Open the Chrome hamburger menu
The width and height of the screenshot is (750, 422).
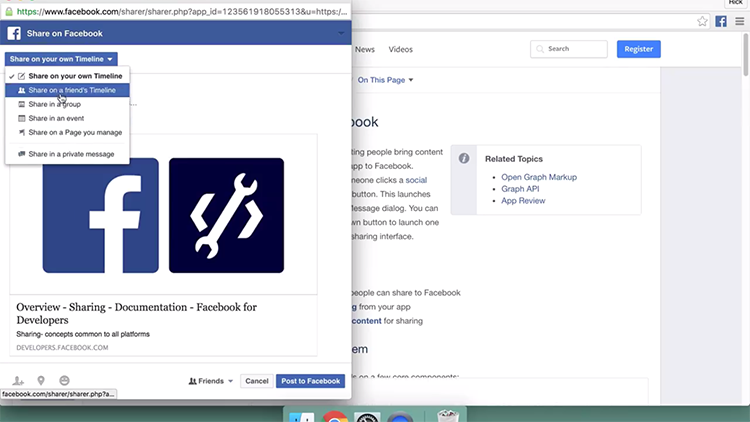739,21
